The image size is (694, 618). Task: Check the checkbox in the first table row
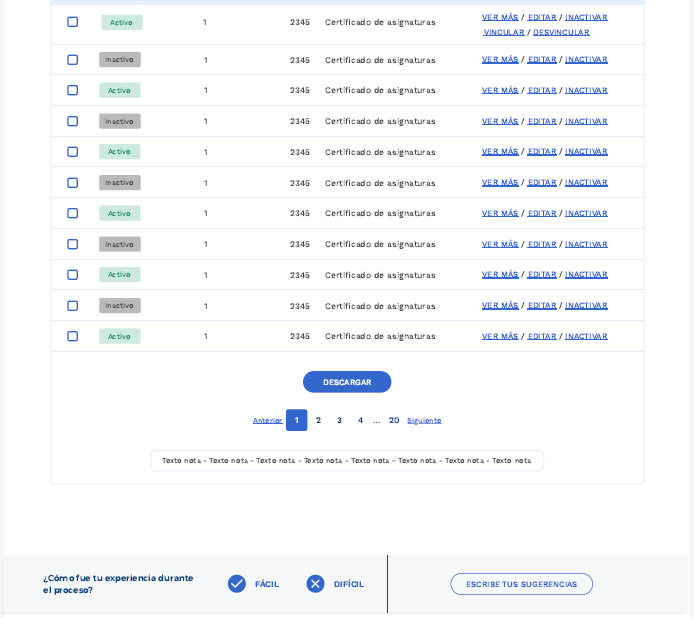tap(72, 22)
